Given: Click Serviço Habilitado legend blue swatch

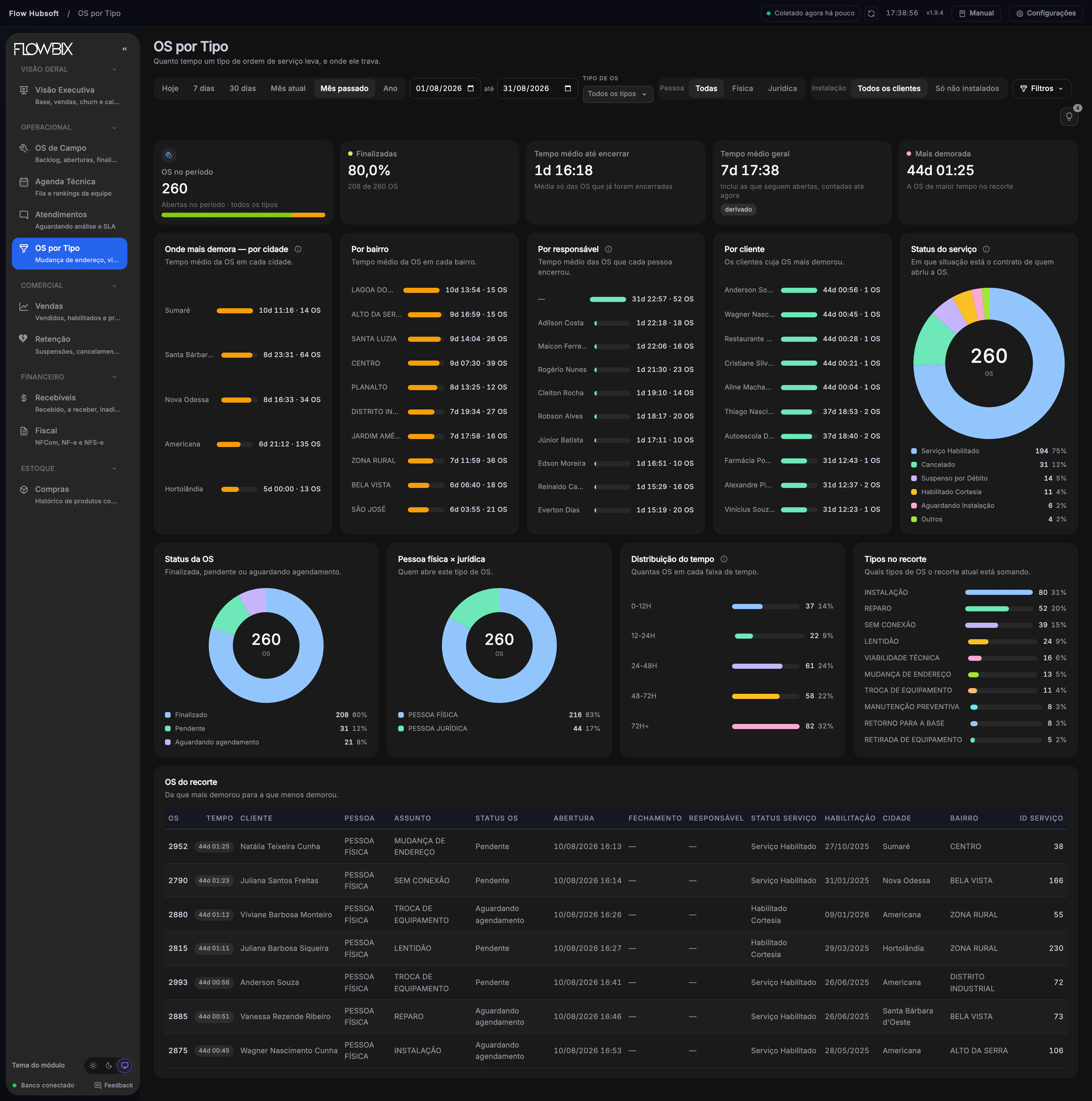Looking at the screenshot, I should [914, 451].
